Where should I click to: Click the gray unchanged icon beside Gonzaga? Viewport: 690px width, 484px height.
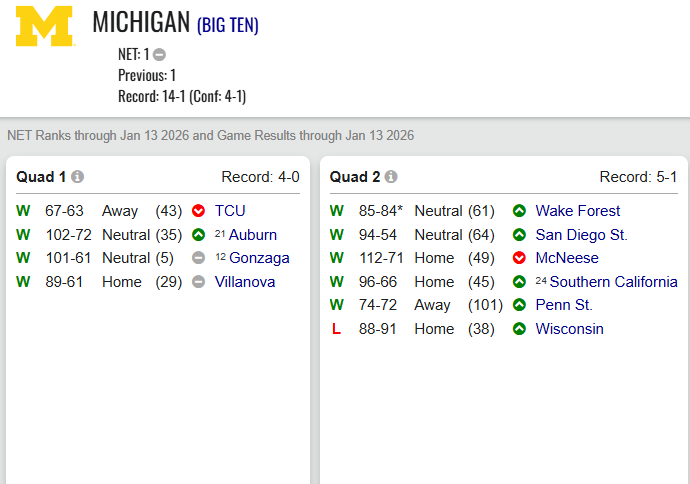coord(198,258)
